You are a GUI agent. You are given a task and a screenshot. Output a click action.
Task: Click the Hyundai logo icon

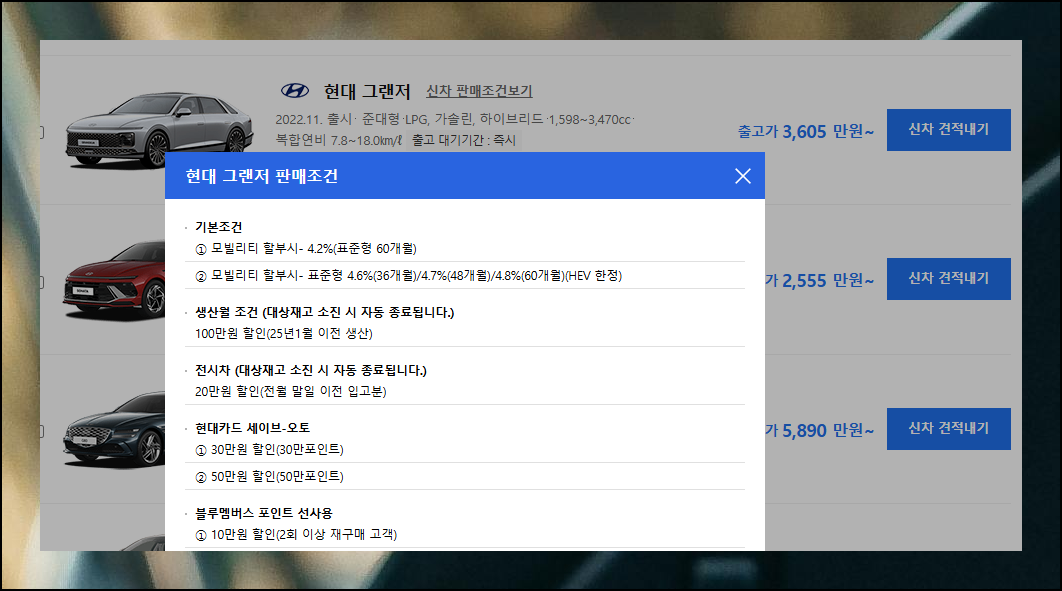295,91
